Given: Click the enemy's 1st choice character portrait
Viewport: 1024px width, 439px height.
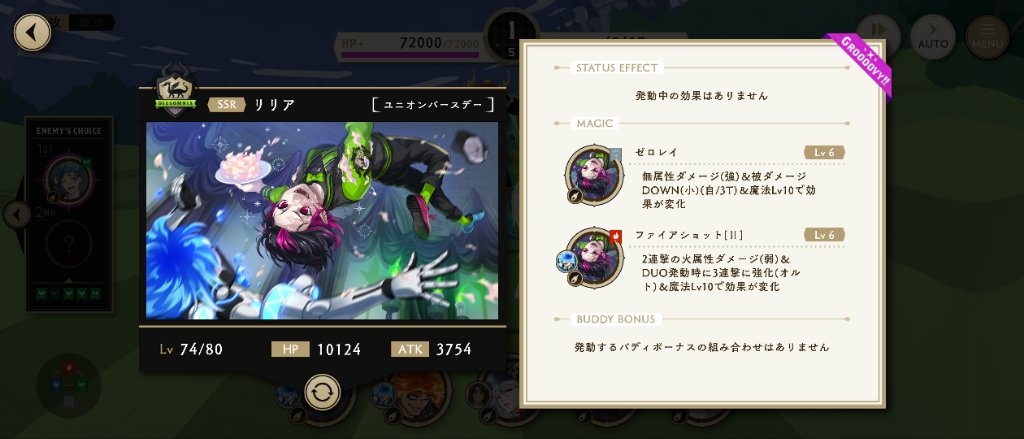Looking at the screenshot, I should pyautogui.click(x=69, y=180).
